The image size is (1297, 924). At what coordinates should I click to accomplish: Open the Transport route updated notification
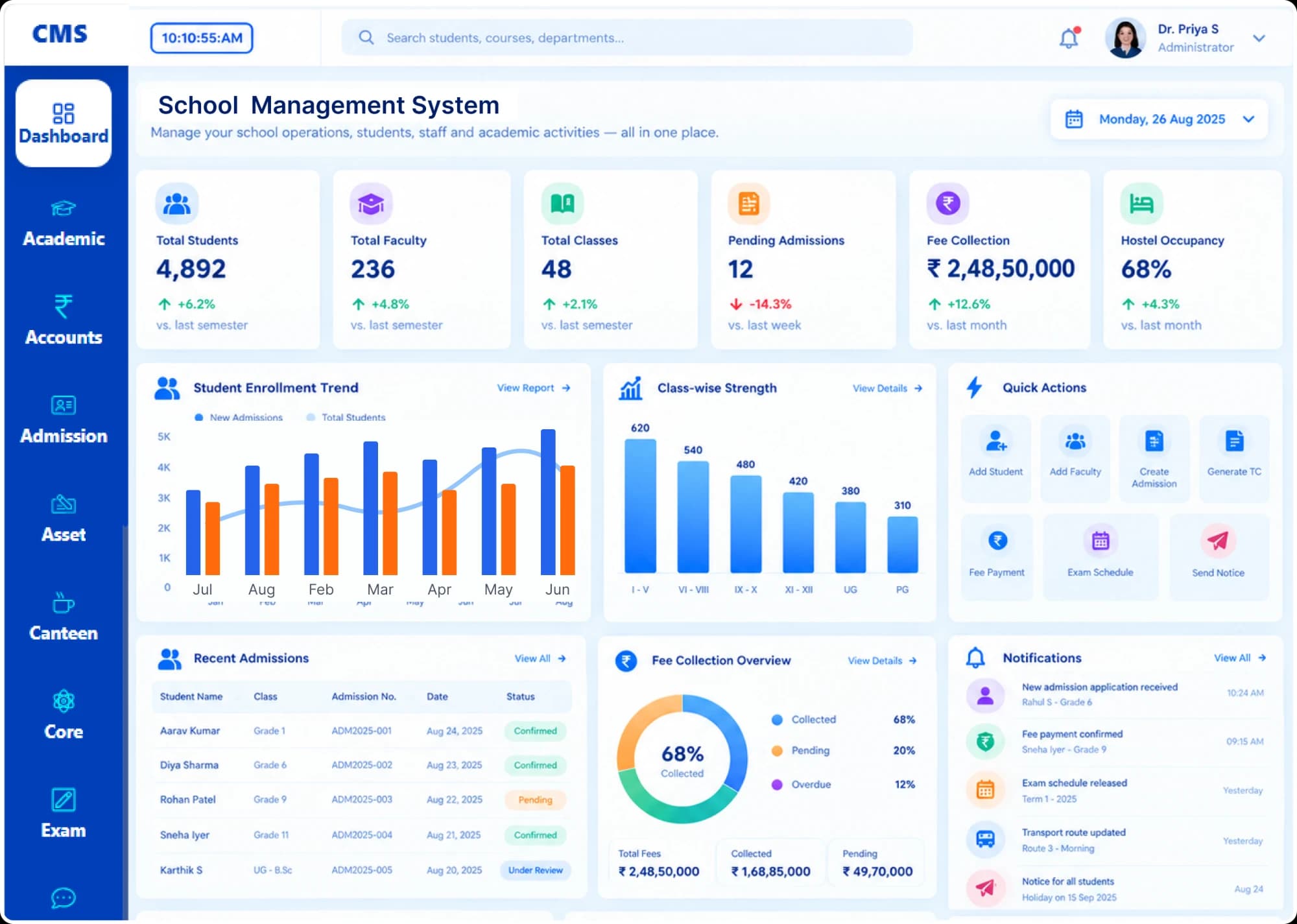coord(1115,840)
